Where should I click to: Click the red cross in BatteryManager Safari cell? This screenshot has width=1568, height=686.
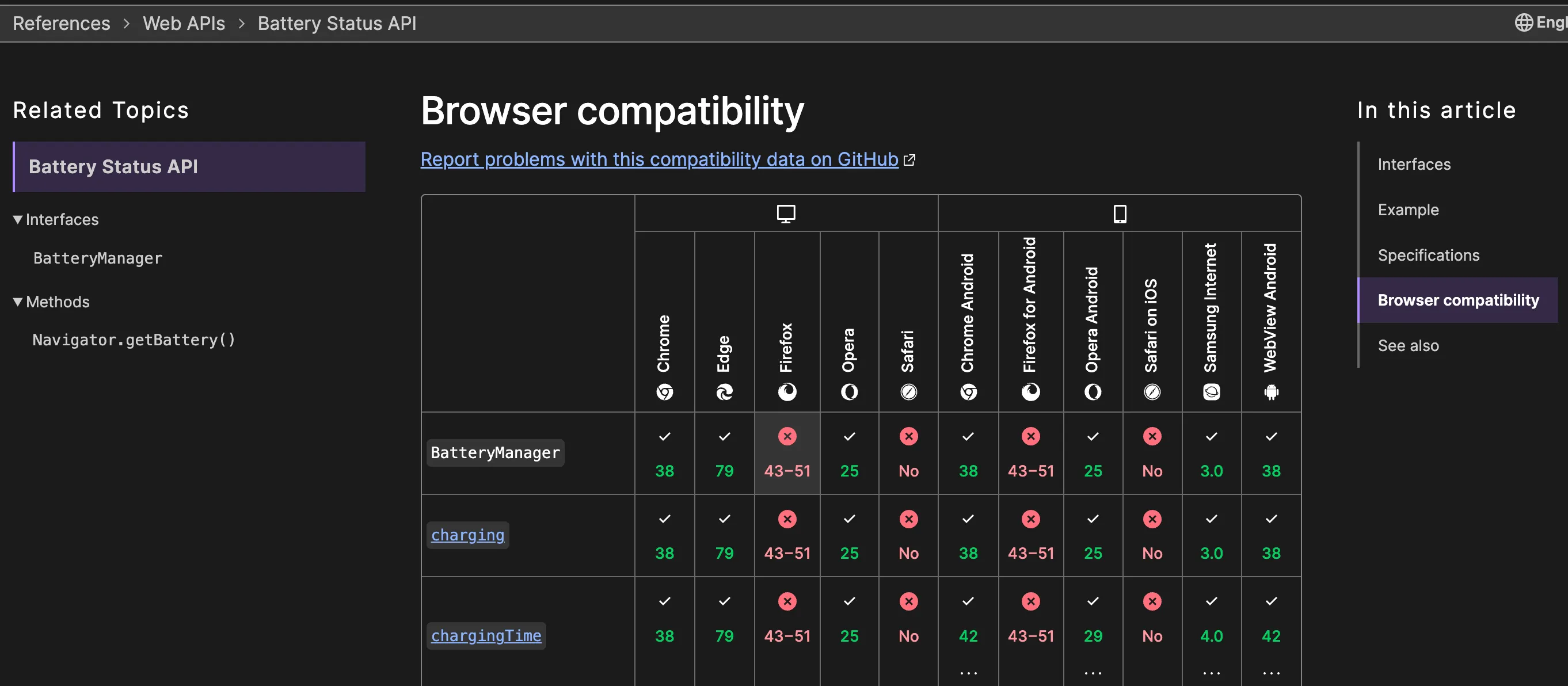(x=908, y=436)
